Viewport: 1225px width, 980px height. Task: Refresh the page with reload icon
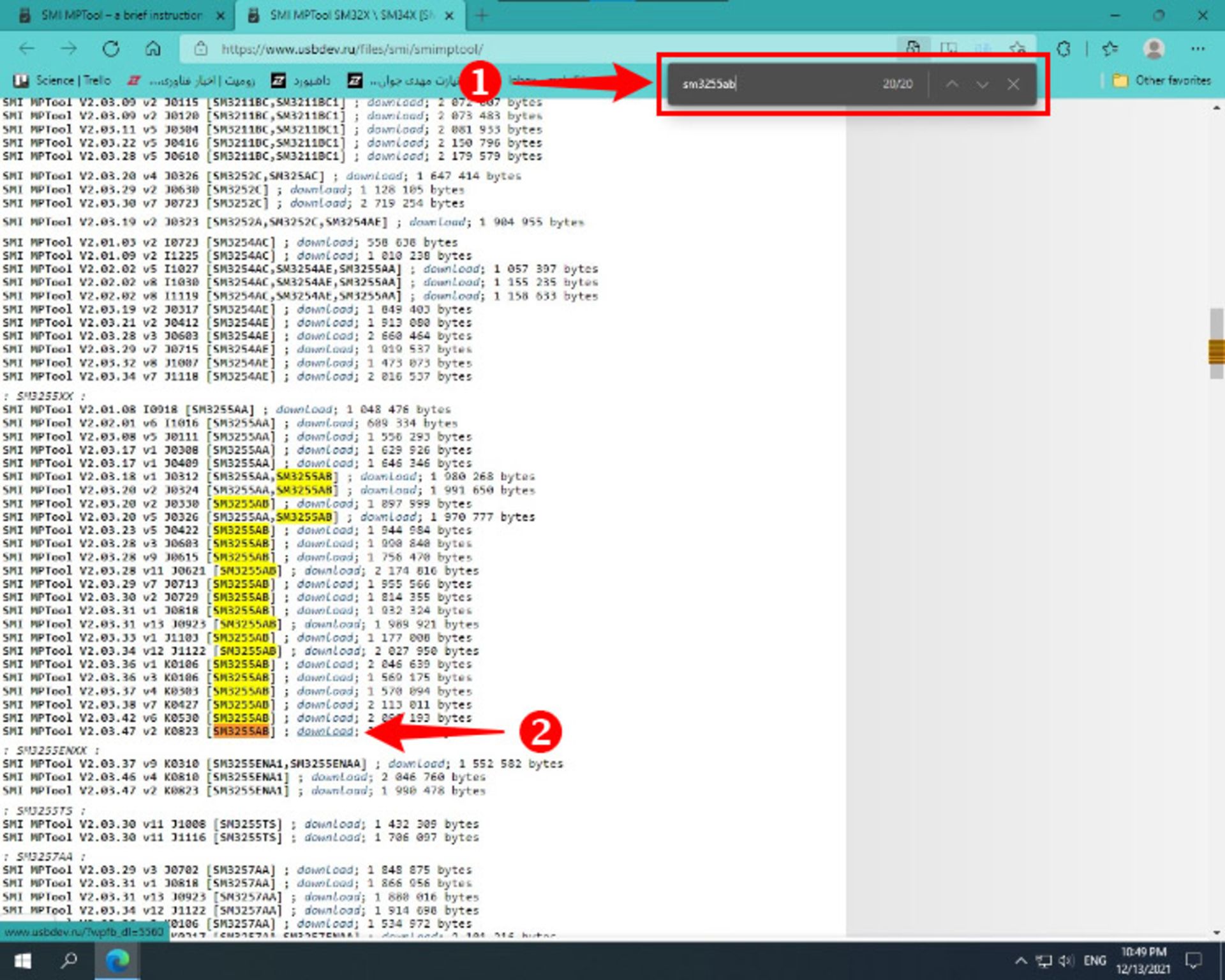click(111, 48)
